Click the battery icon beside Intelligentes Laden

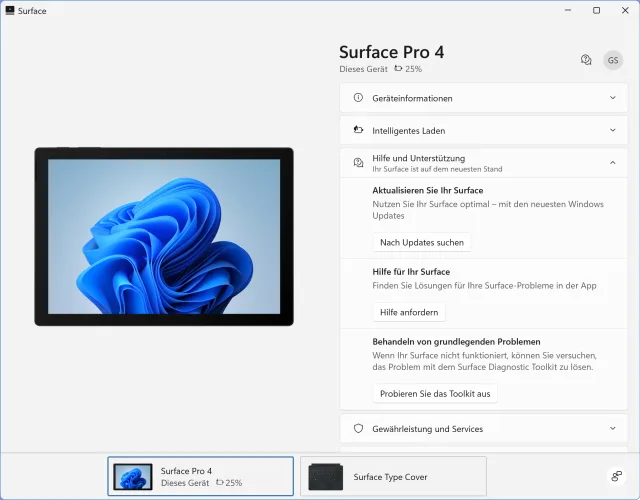(x=359, y=130)
